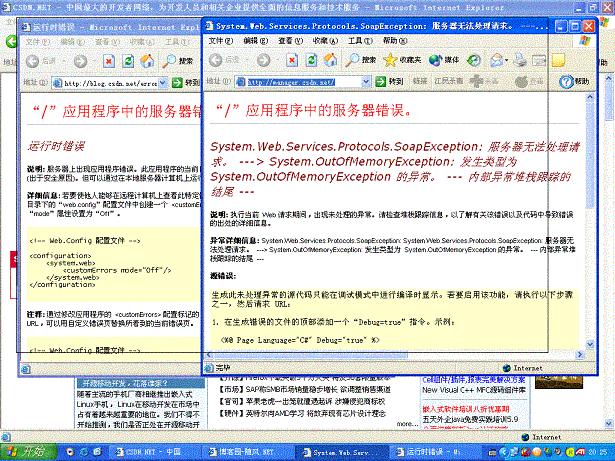Image resolution: width=615 pixels, height=461 pixels.
Task: Click Back arrow in 运行时错误 window
Action: click(x=33, y=61)
